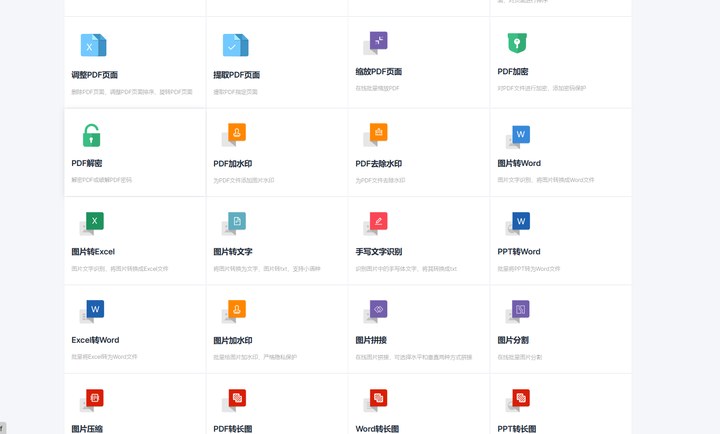Open the PDF去除水印 title
720x434 pixels.
point(379,163)
